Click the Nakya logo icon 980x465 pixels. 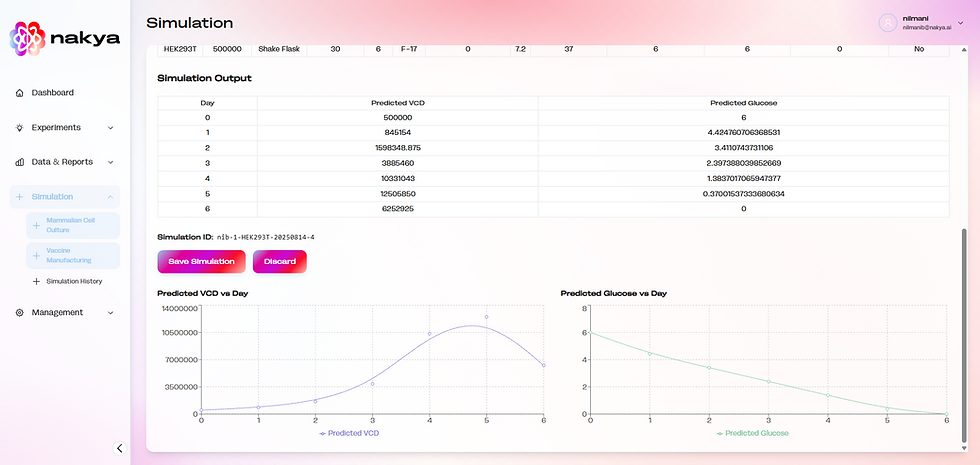coord(28,39)
